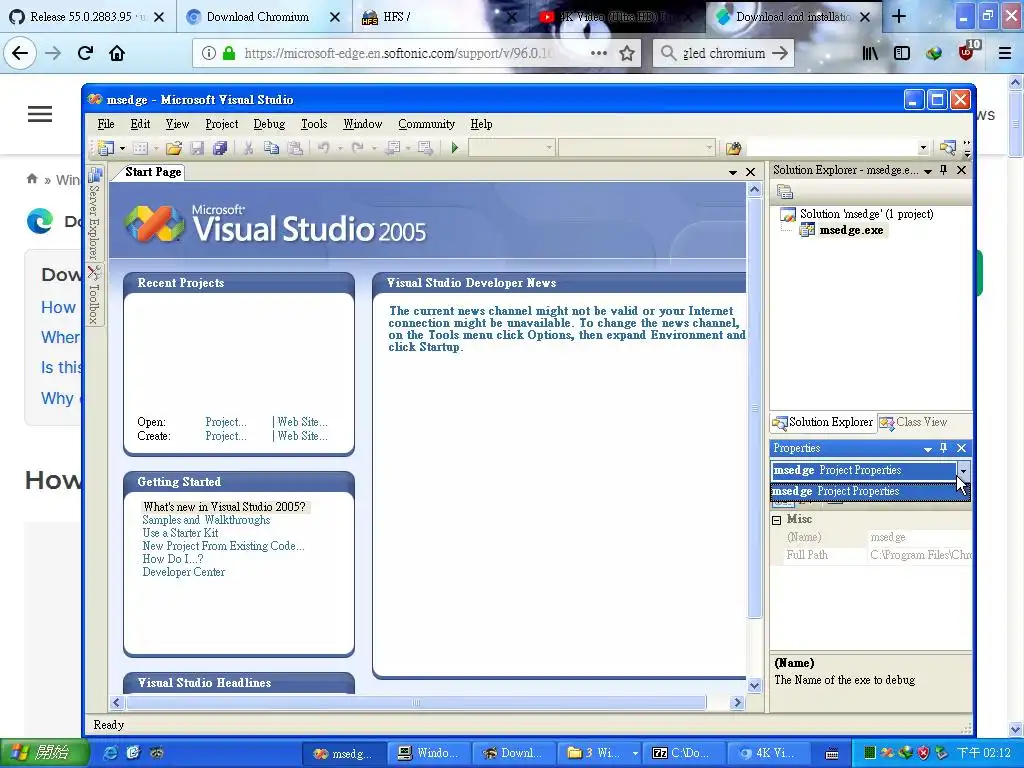1024x768 pixels.
Task: Select the Start Page tab
Action: click(153, 172)
